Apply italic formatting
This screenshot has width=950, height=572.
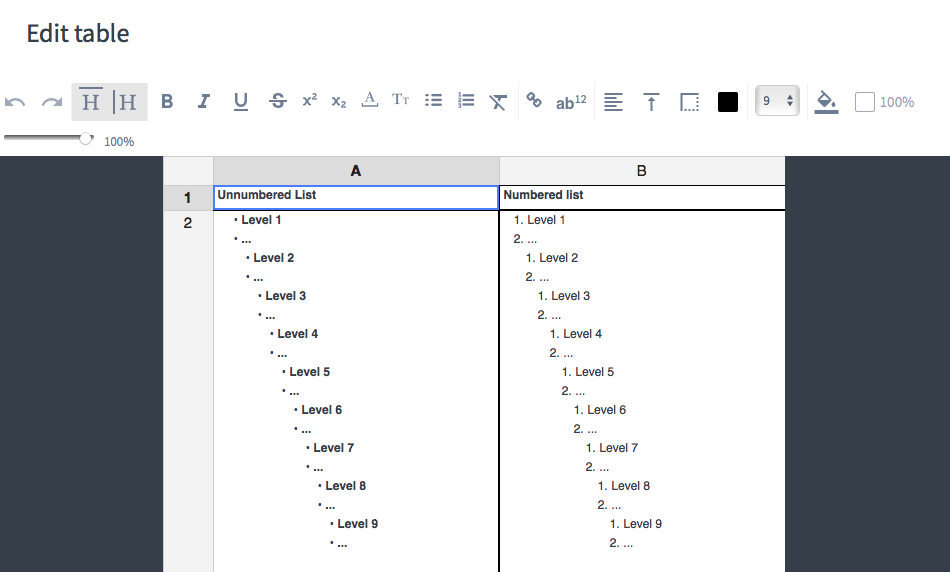(204, 101)
